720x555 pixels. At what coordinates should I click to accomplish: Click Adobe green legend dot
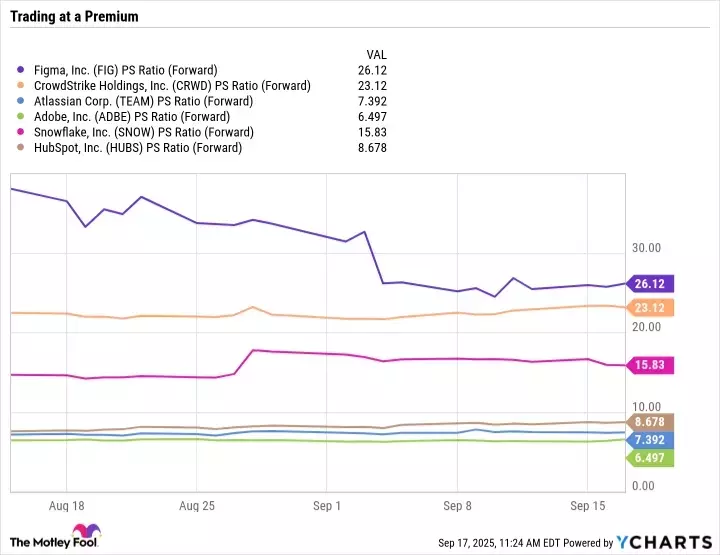(21, 117)
